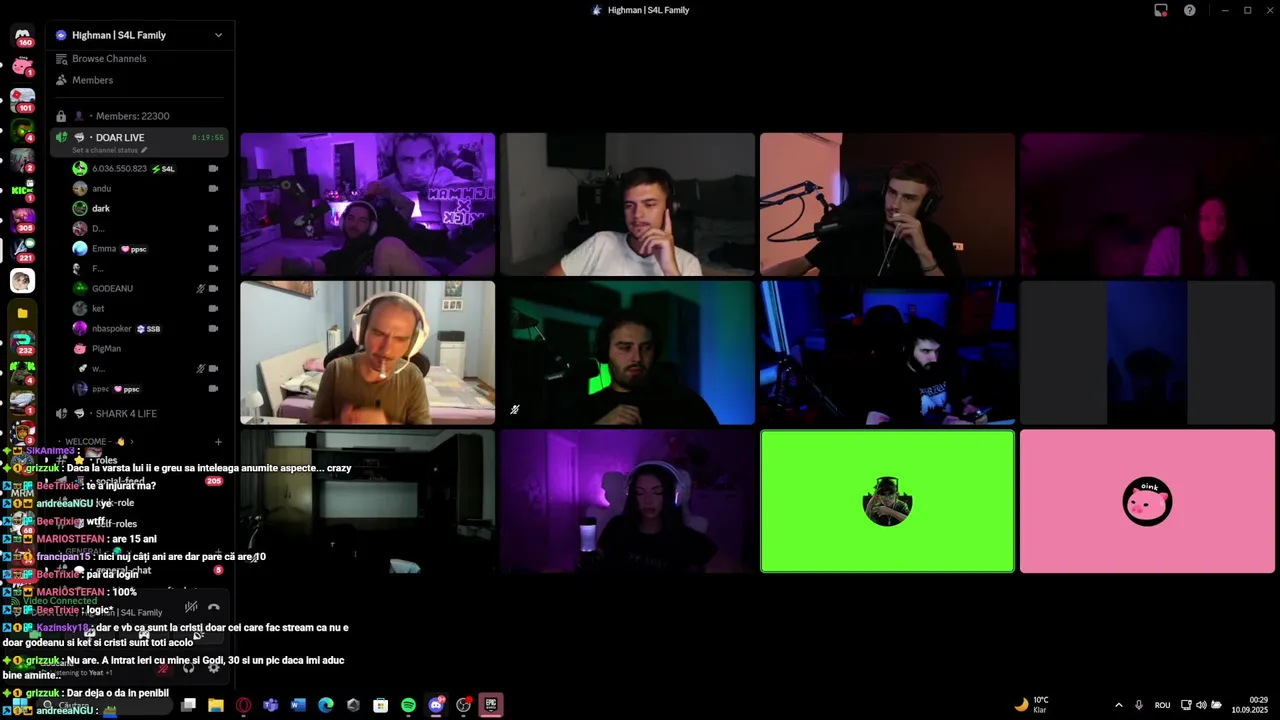Toggle microphone mute in user panel
The height and width of the screenshot is (720, 1280).
(x=165, y=668)
